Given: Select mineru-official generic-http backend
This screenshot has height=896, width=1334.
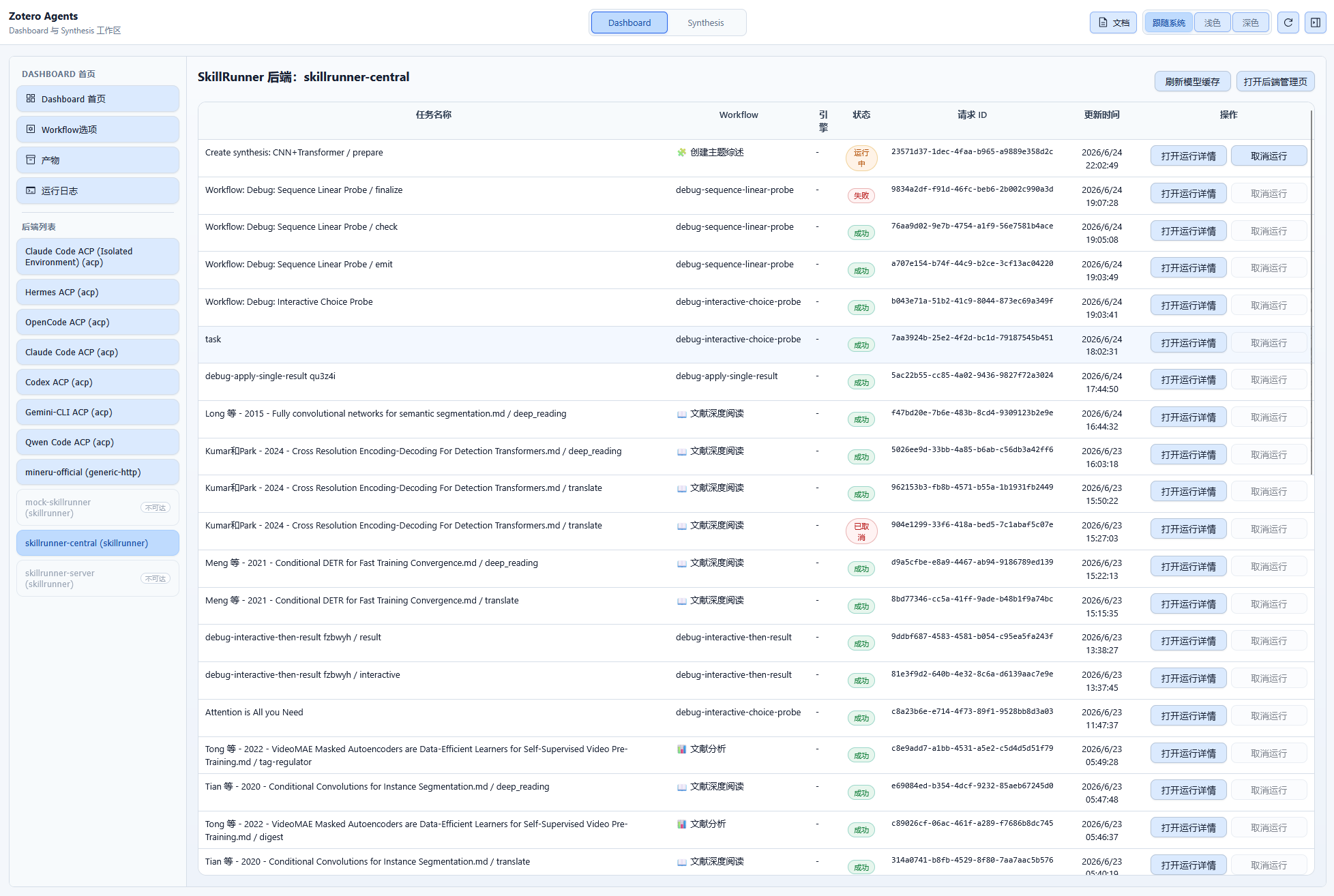Looking at the screenshot, I should click(x=98, y=472).
